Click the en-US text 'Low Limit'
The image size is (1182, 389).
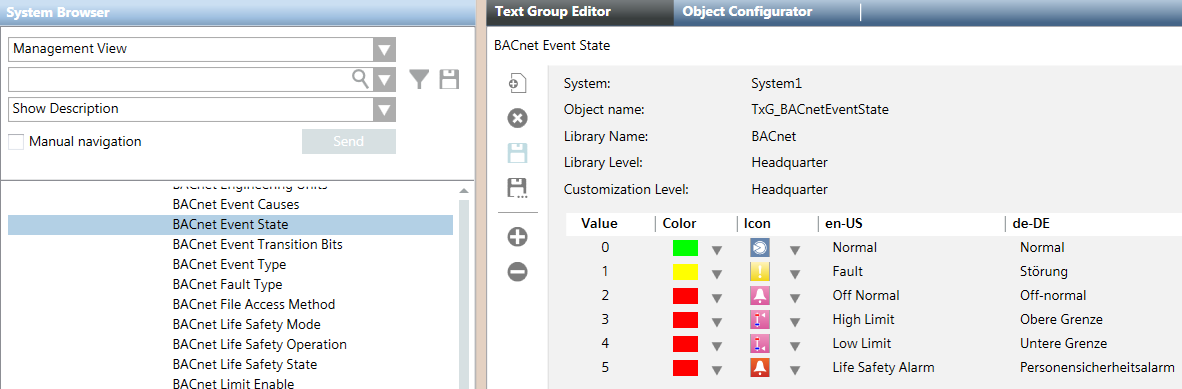862,344
